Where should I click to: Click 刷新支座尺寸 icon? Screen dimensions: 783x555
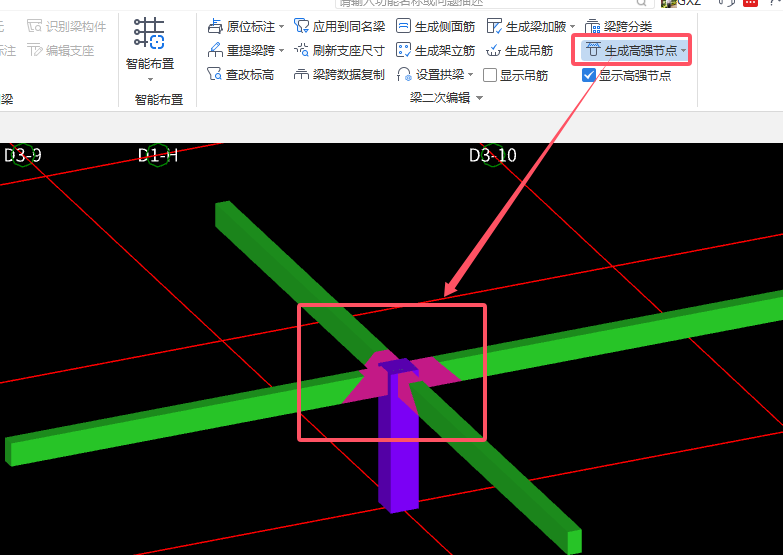point(301,50)
